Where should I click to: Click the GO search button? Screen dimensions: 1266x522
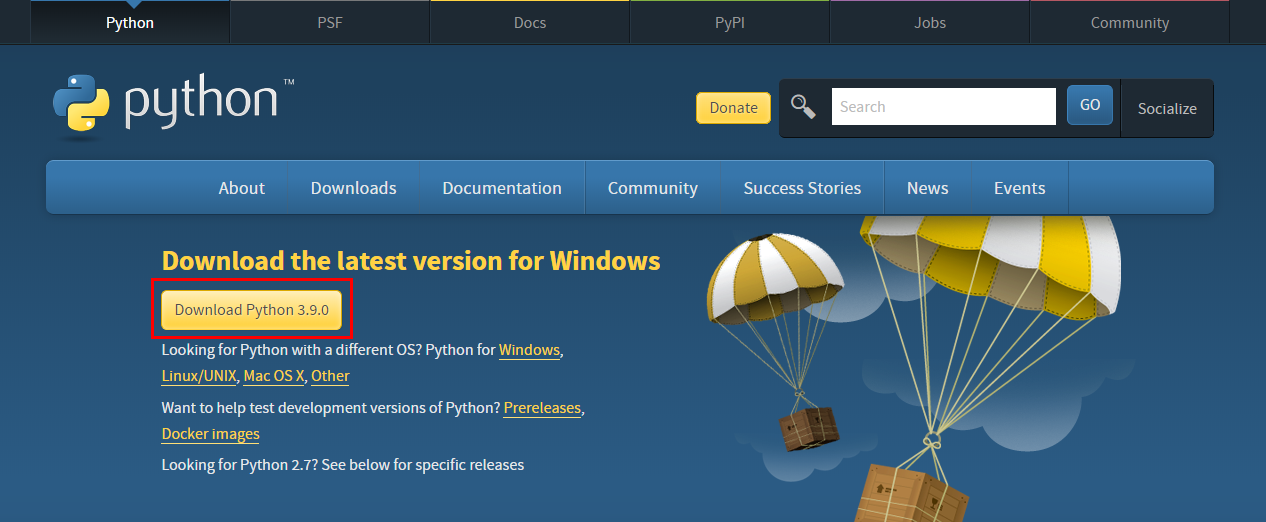[x=1090, y=105]
